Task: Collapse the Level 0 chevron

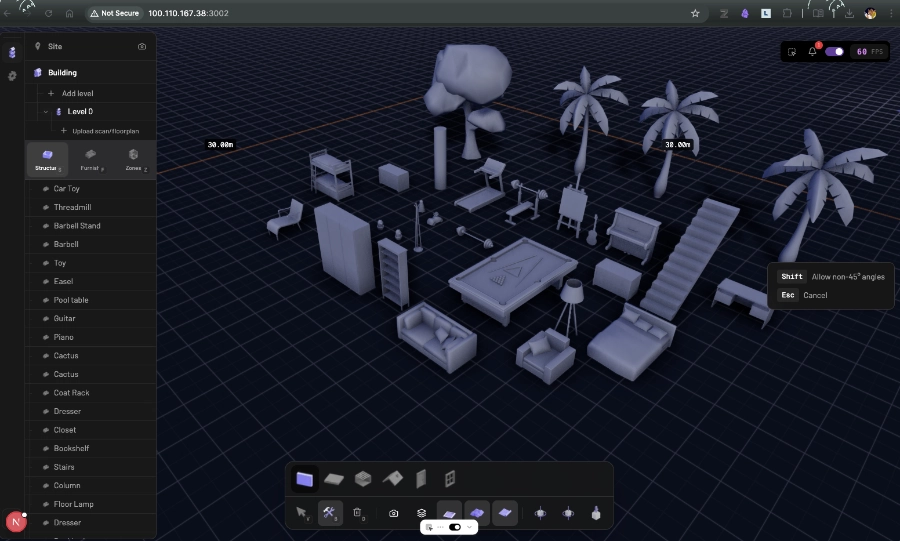Action: (x=45, y=112)
